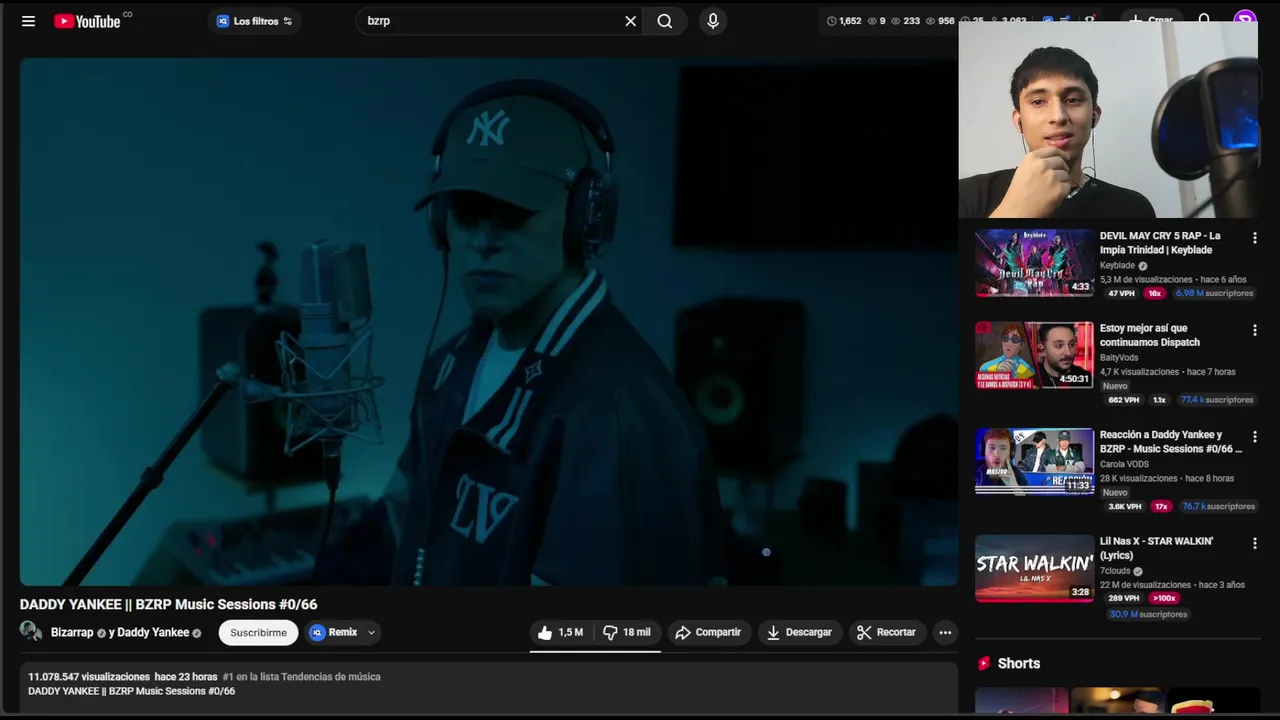Open options menu for Dispatch video
Viewport: 1280px width, 720px height.
(1254, 330)
